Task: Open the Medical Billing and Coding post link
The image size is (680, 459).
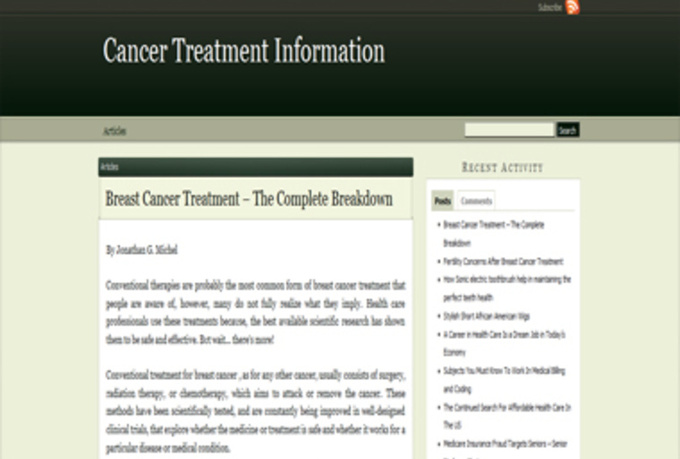Action: 504,380
